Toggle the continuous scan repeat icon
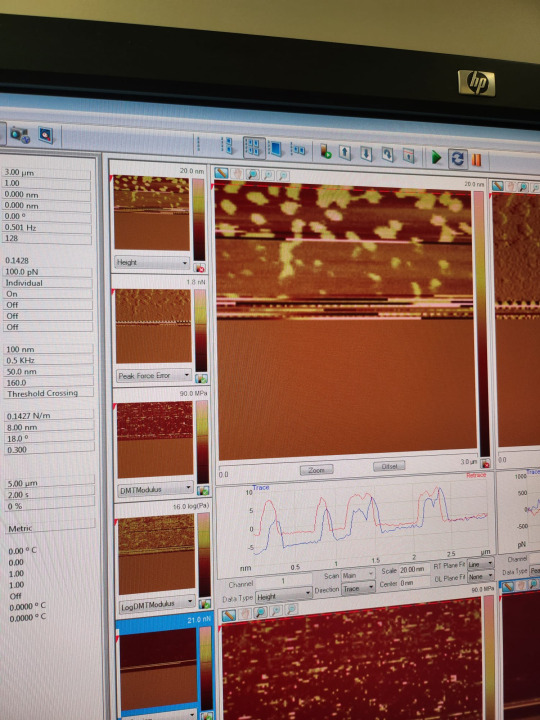Viewport: 540px width, 720px height. (457, 159)
